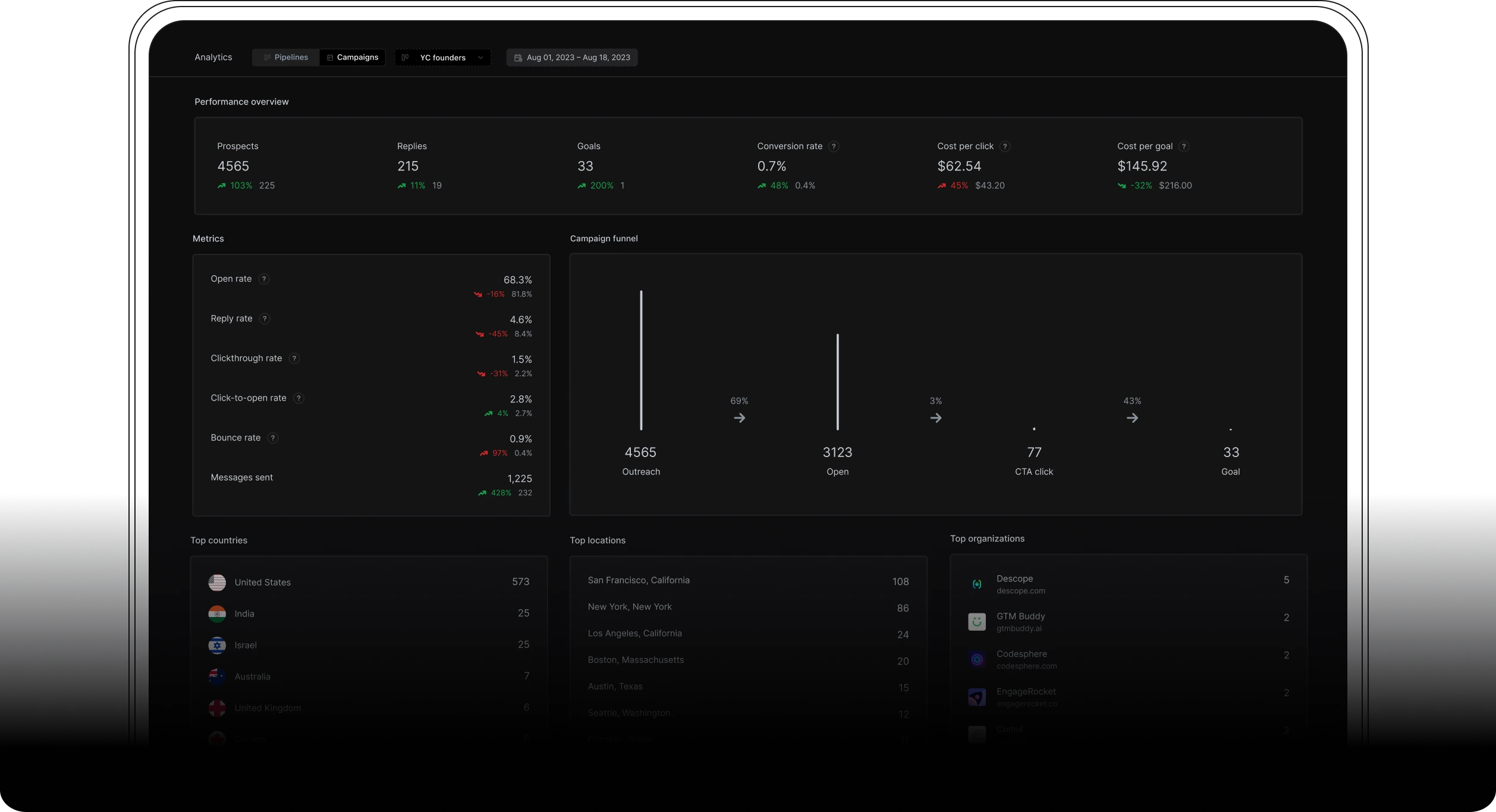Open the gtmbuddy.ai link
This screenshot has height=812, width=1496.
pyautogui.click(x=1019, y=628)
